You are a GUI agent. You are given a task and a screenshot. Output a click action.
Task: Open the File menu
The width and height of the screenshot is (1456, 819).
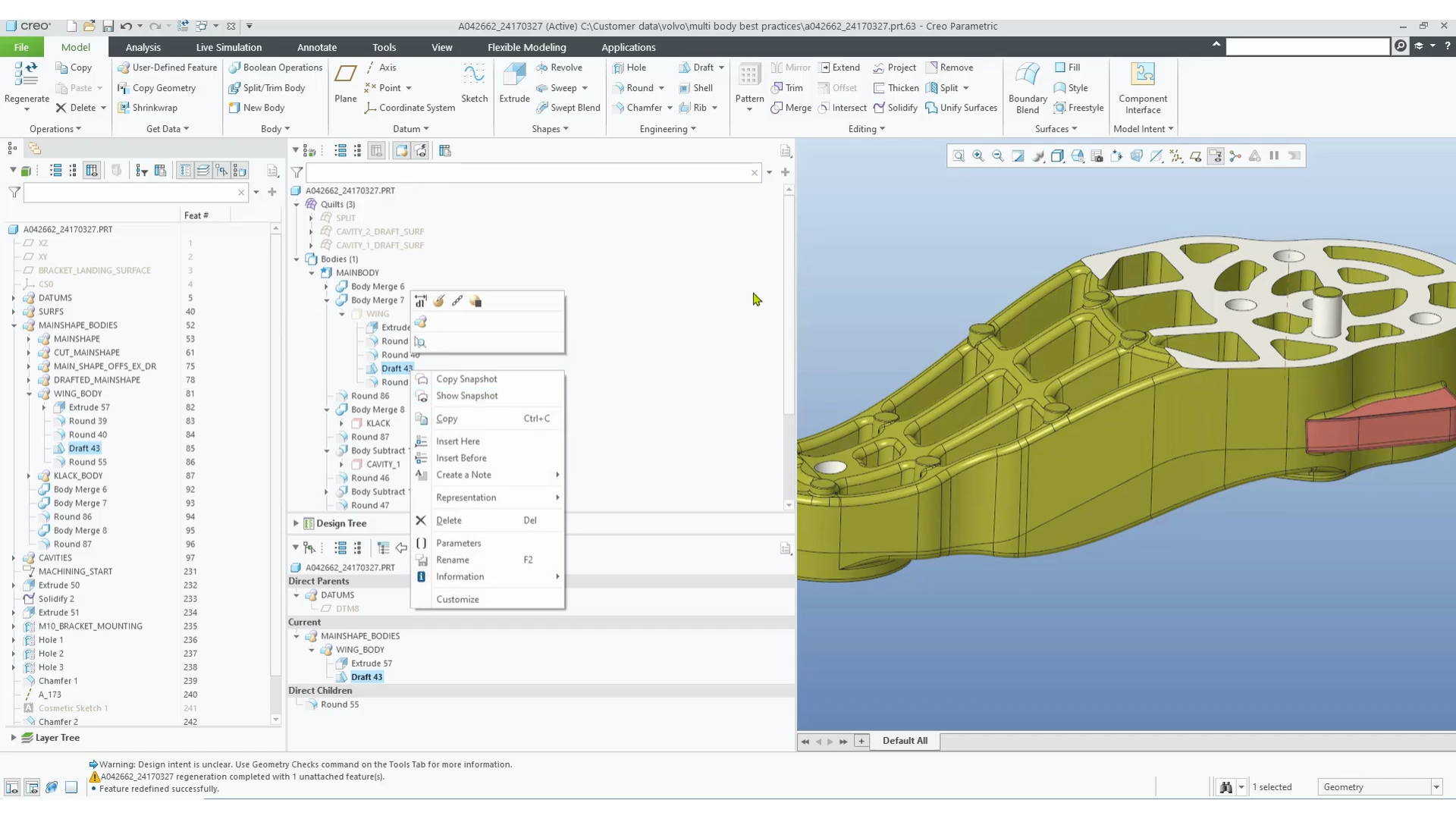coord(21,47)
